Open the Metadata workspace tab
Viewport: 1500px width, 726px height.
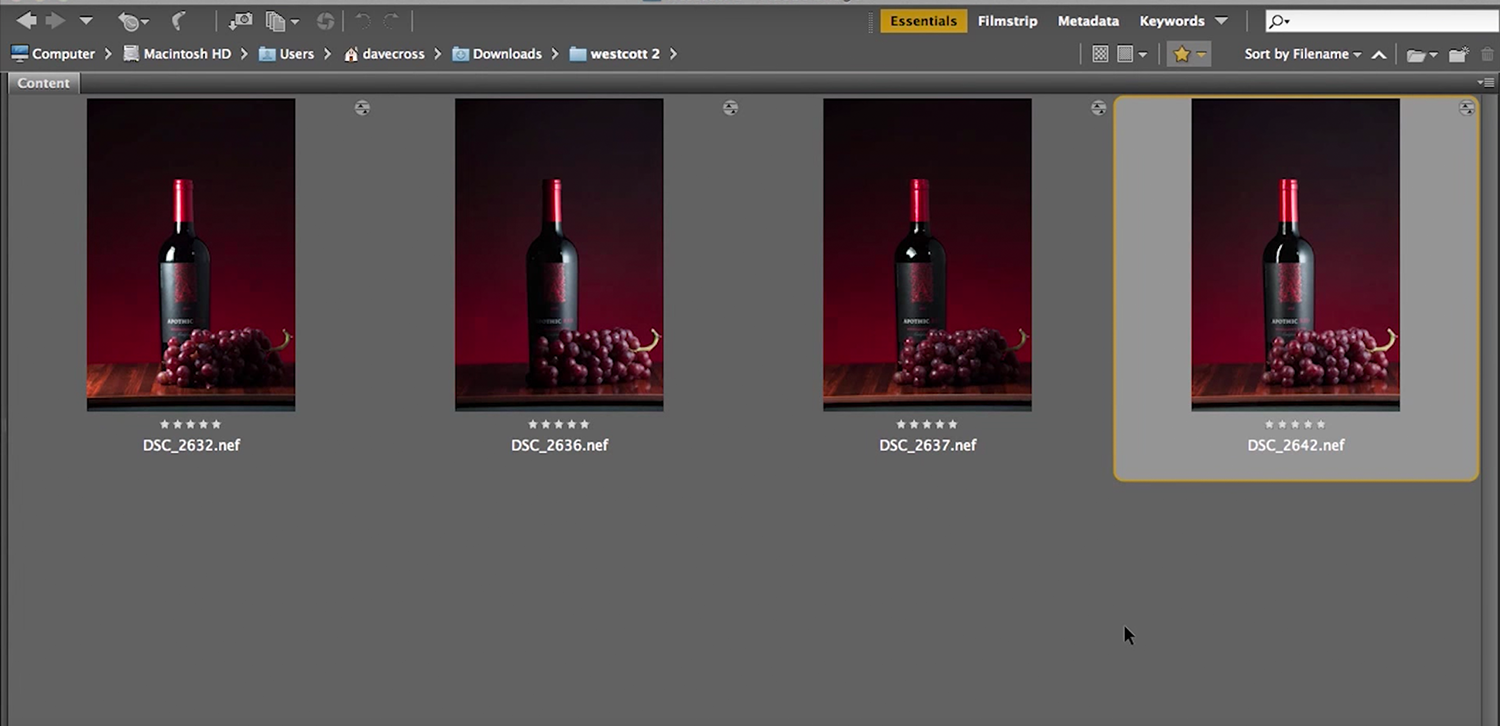click(1088, 20)
